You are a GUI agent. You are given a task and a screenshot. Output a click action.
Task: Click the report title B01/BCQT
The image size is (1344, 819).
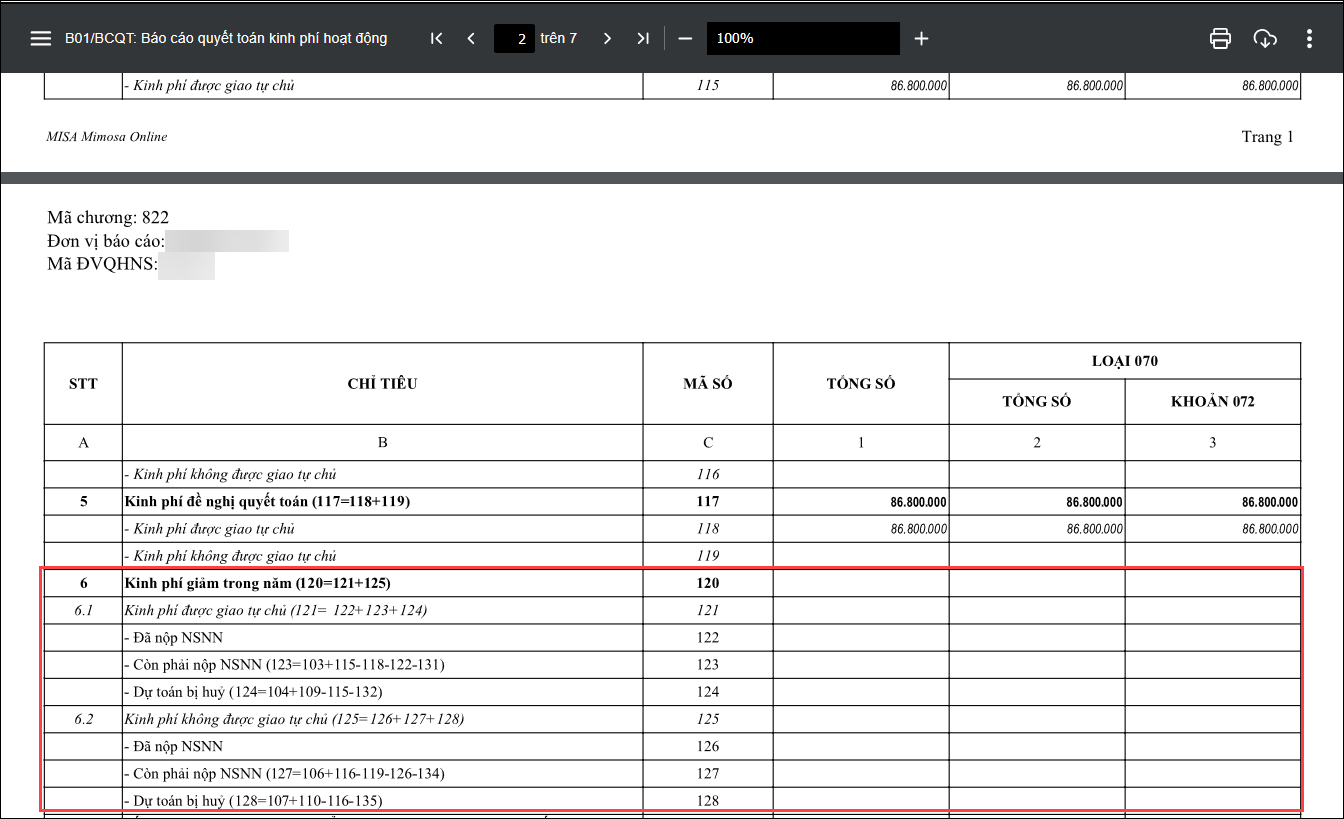point(226,38)
